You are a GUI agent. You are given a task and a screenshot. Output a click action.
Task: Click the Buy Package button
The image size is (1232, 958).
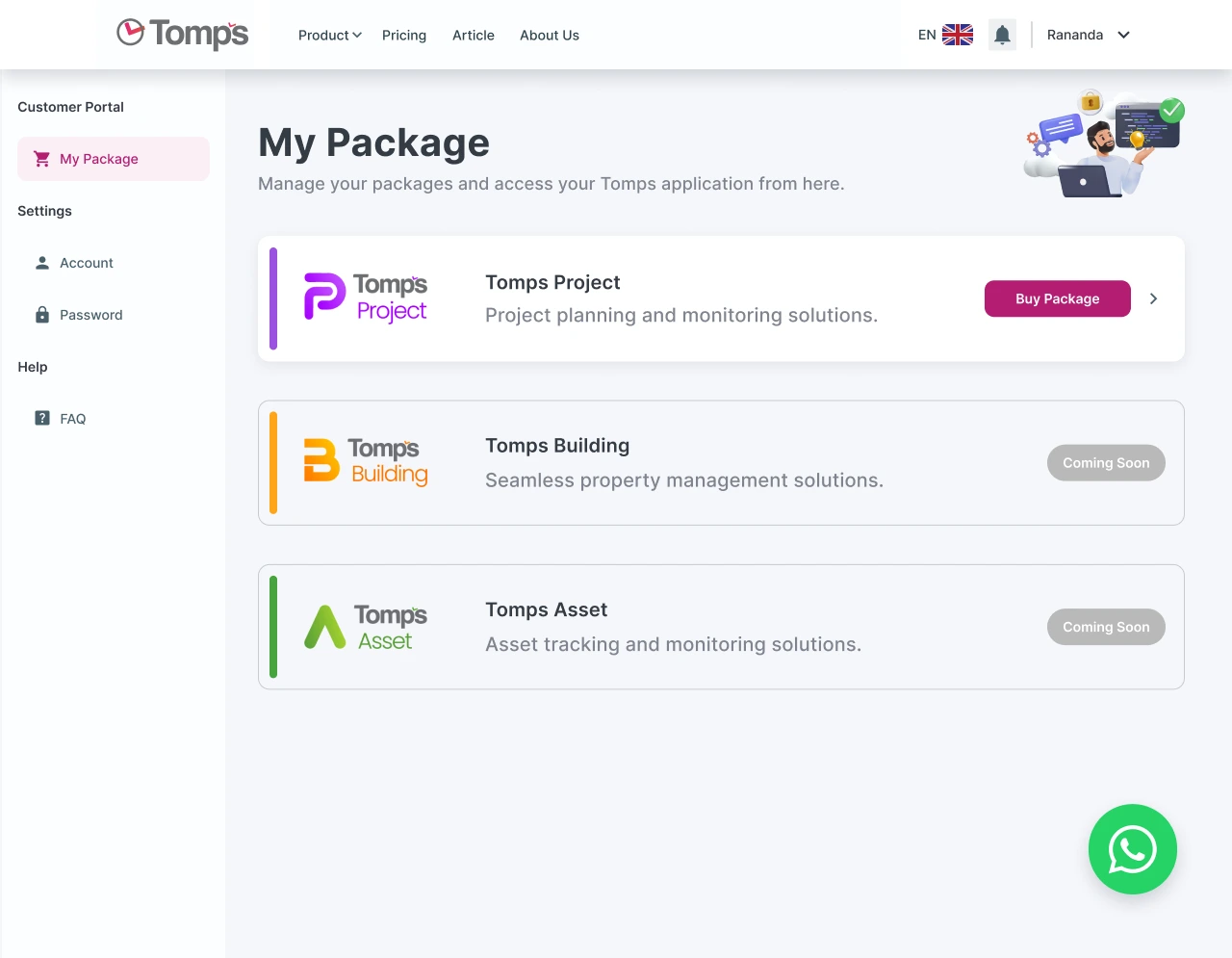[1057, 298]
